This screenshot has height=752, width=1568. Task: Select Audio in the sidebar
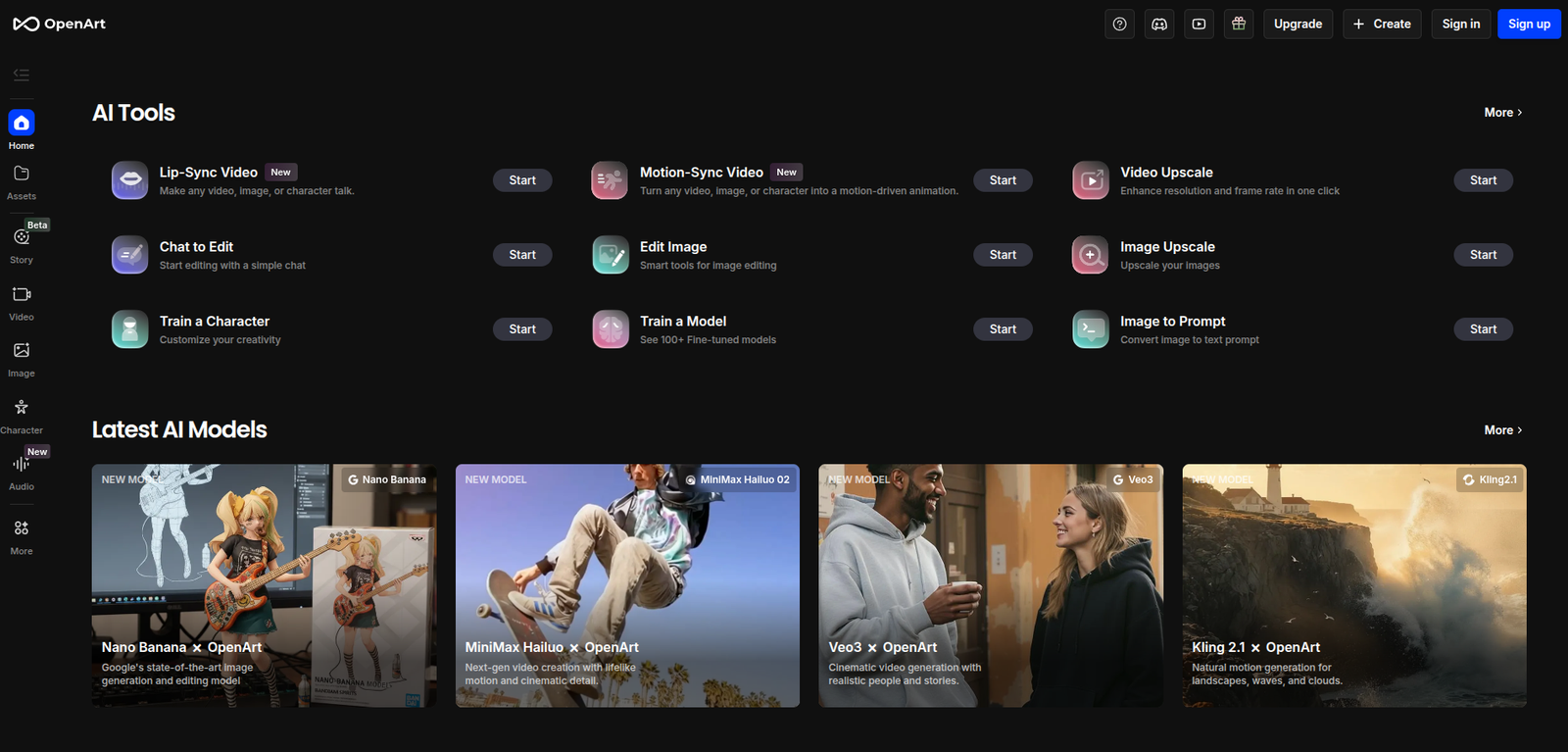22,471
